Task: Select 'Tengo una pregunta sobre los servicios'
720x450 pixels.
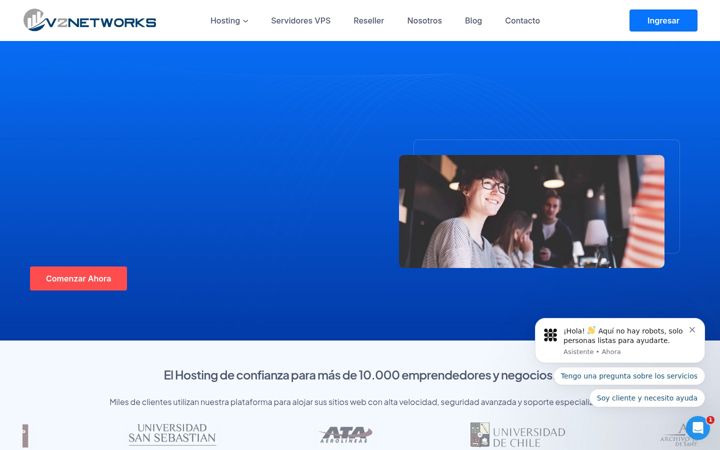Action: point(629,376)
